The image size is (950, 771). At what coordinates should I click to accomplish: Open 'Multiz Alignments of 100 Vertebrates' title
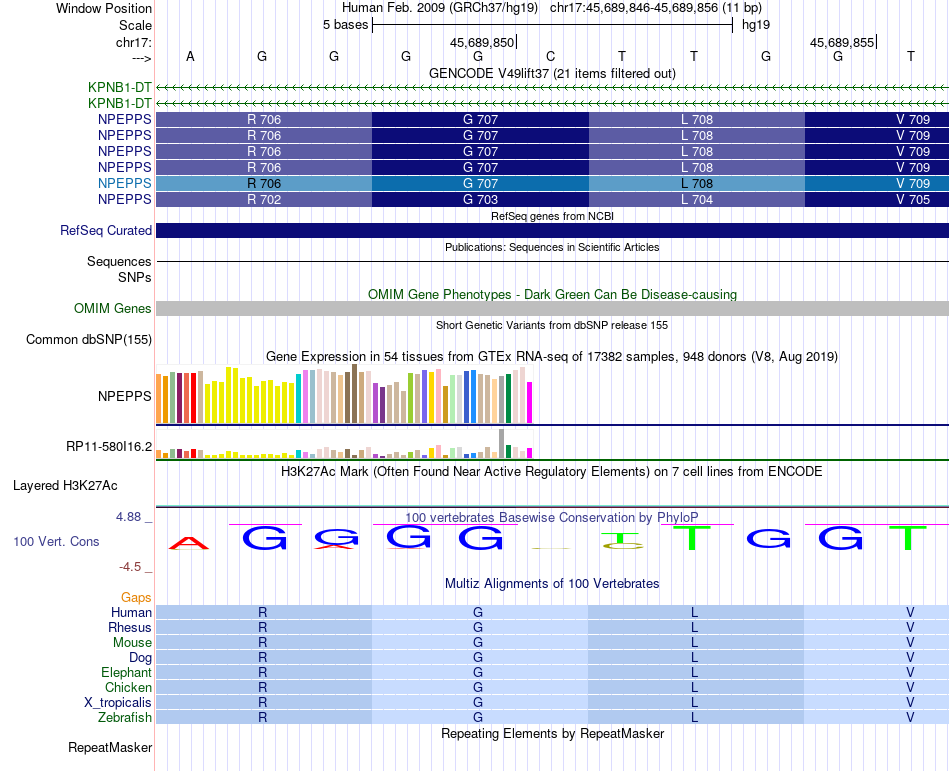click(x=552, y=583)
